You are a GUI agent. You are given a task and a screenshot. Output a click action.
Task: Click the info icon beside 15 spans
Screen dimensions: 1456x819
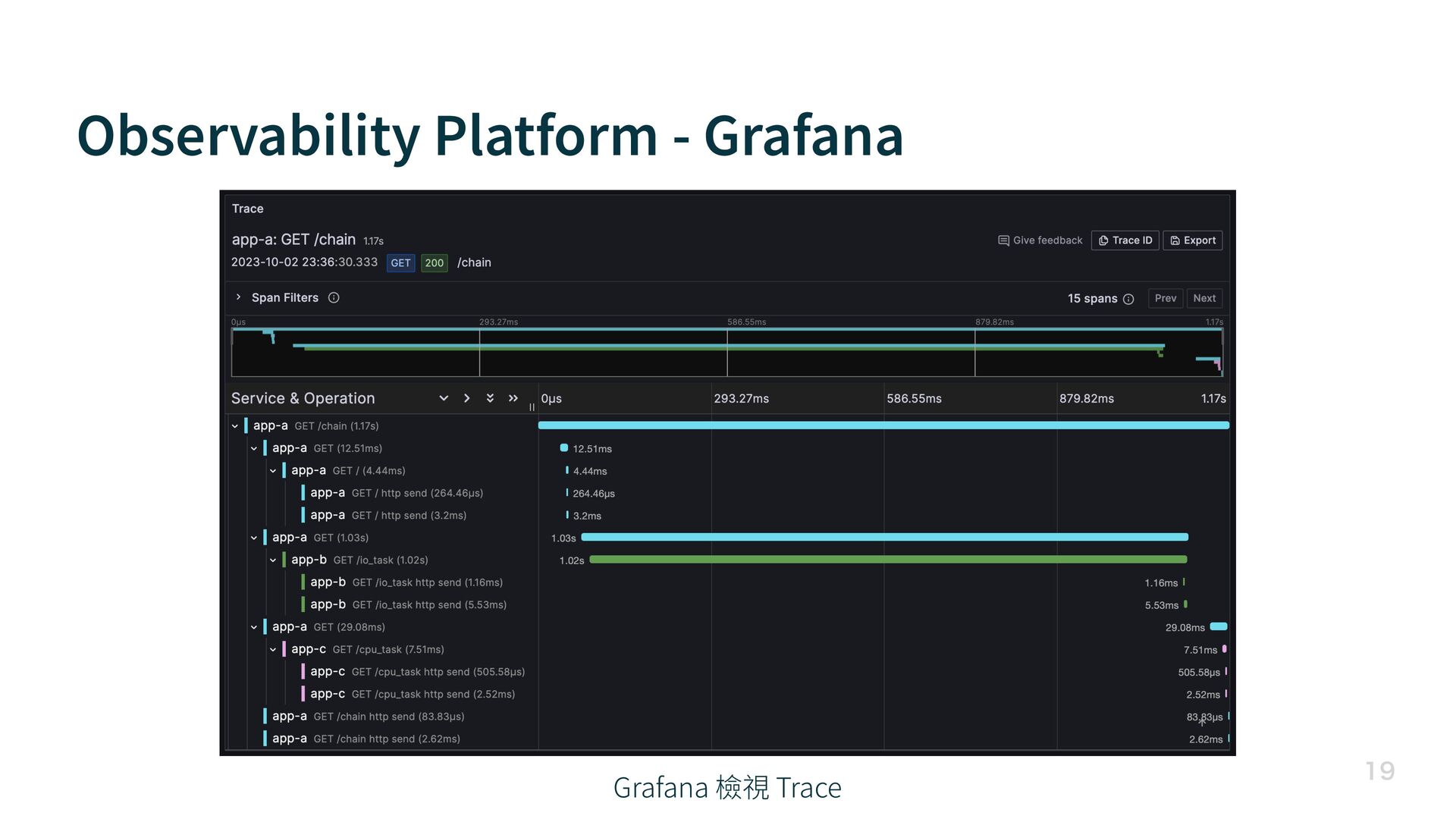coord(1128,299)
